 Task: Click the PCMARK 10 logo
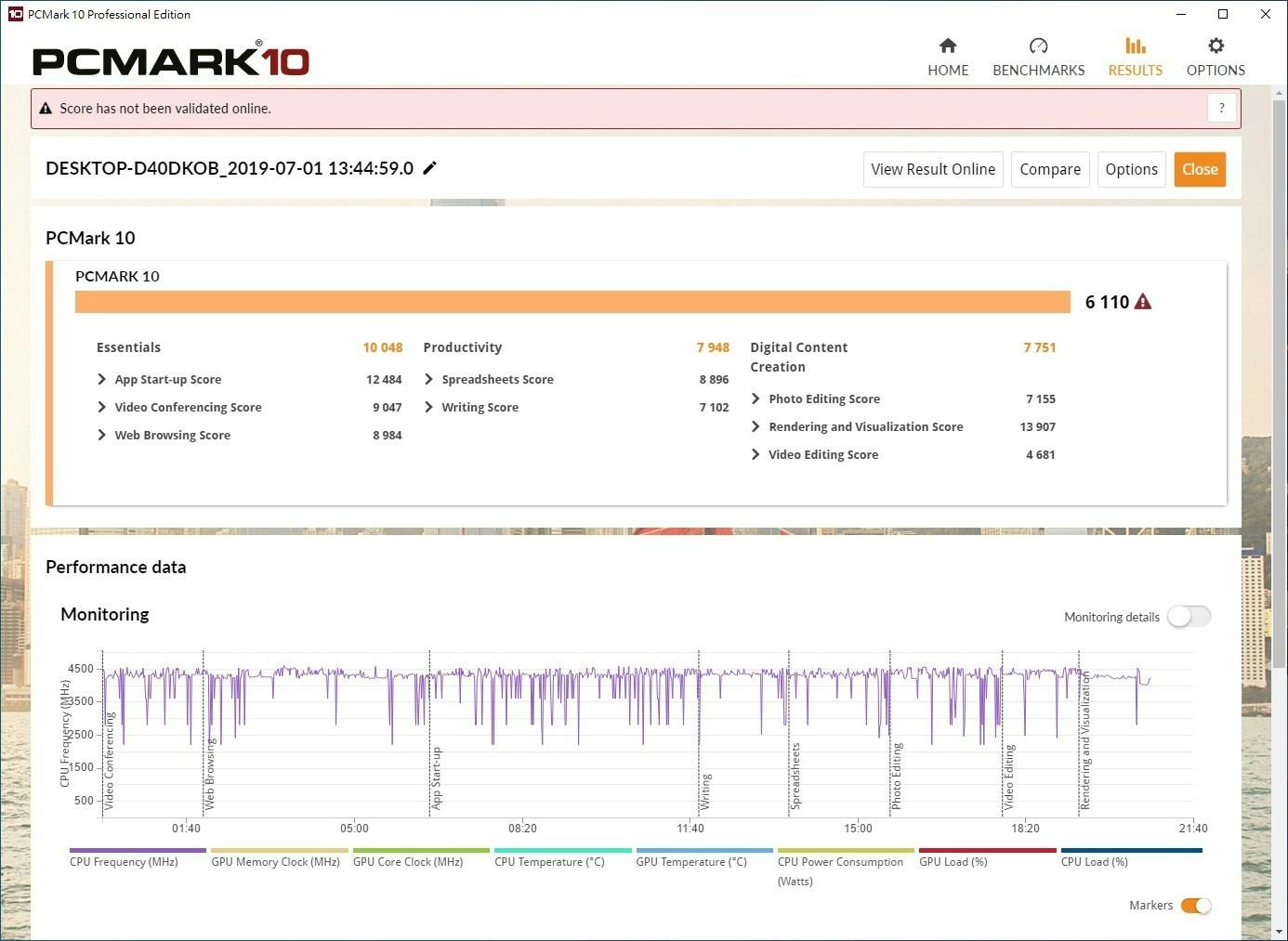click(x=171, y=59)
